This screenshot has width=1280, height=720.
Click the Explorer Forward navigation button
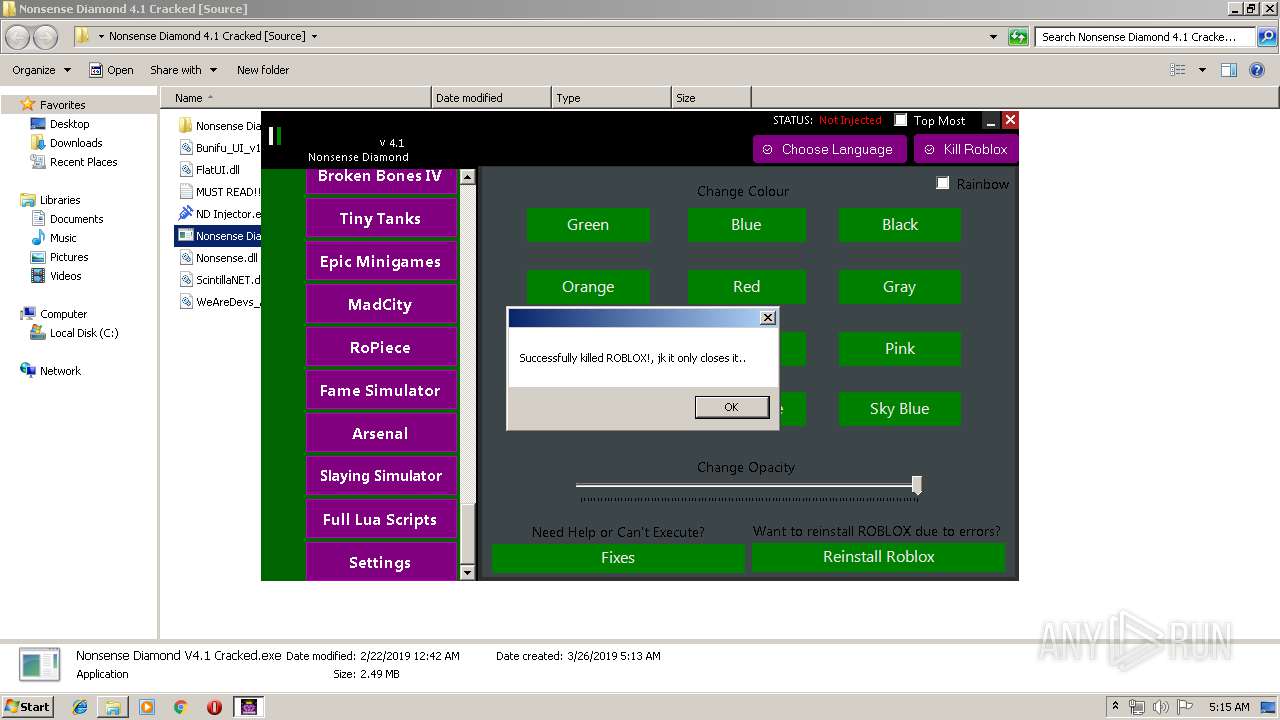[x=45, y=37]
